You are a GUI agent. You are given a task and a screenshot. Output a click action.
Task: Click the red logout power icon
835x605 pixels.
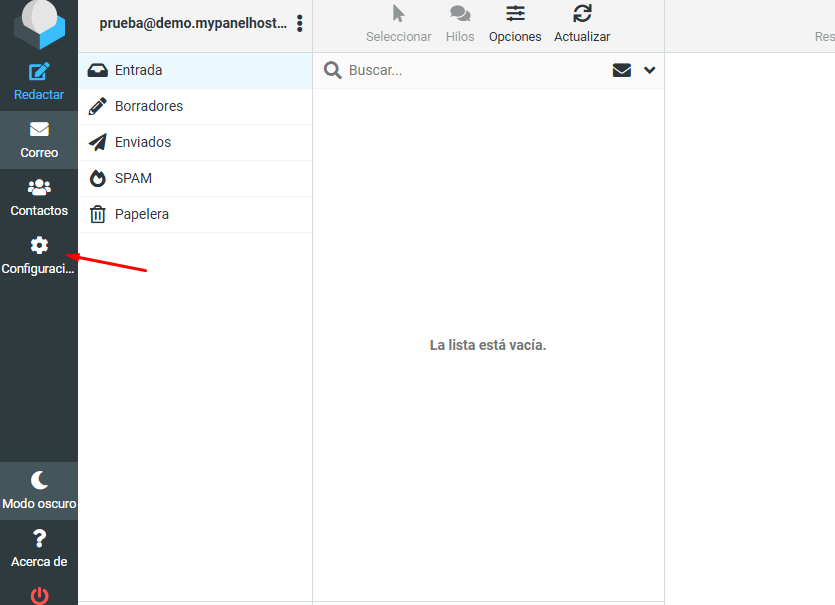point(39,595)
